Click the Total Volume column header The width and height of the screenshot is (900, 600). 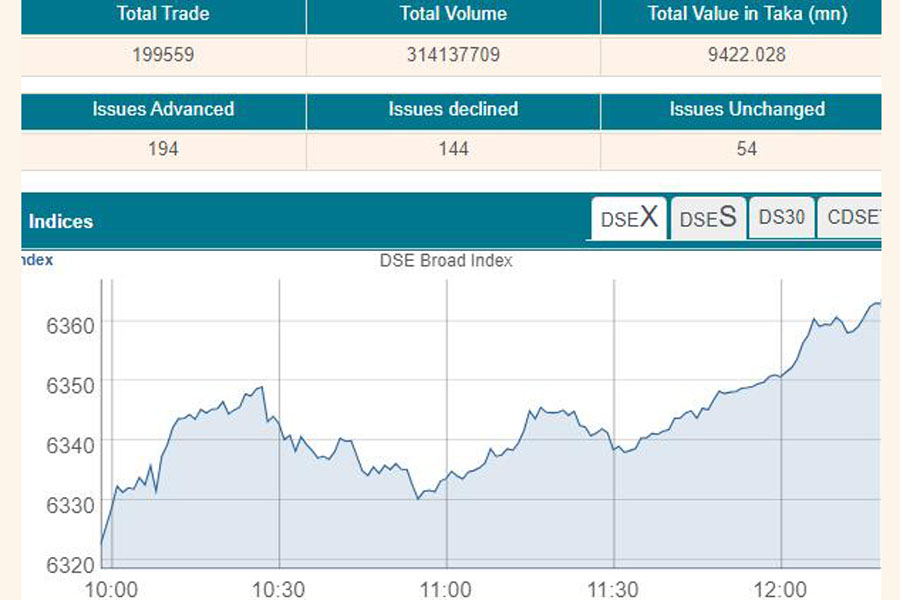click(453, 14)
